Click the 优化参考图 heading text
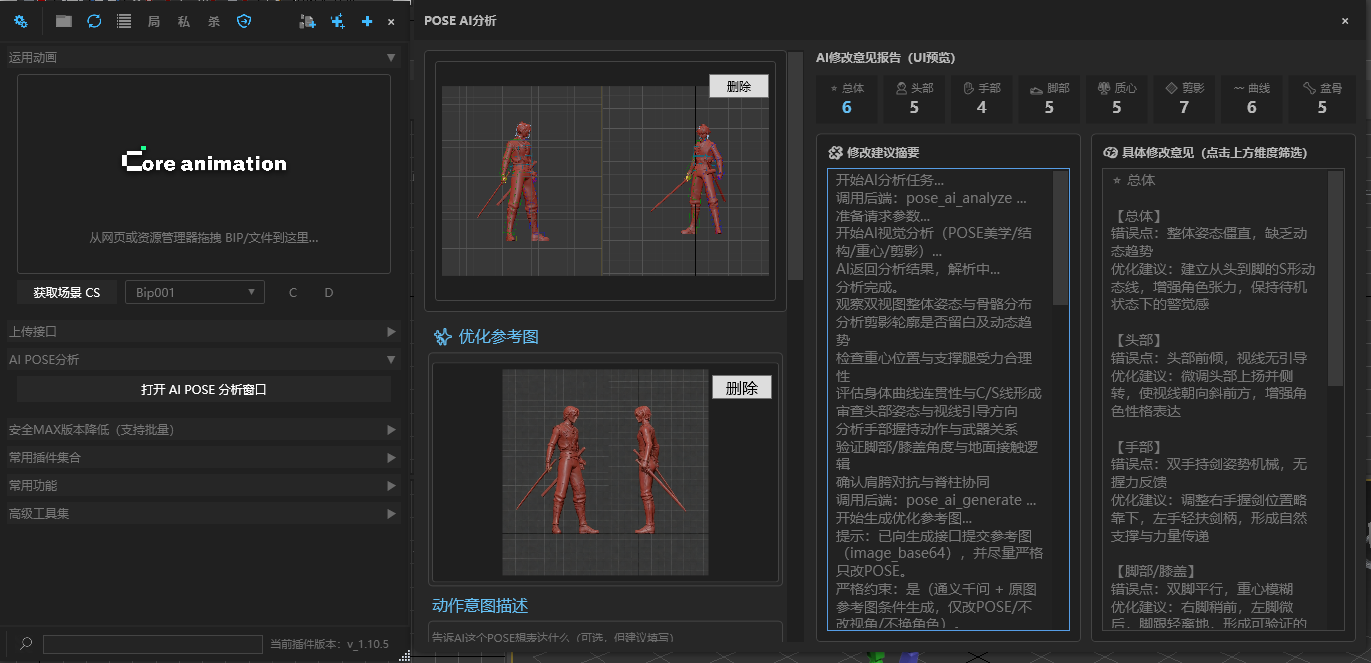1371x663 pixels. tap(498, 337)
